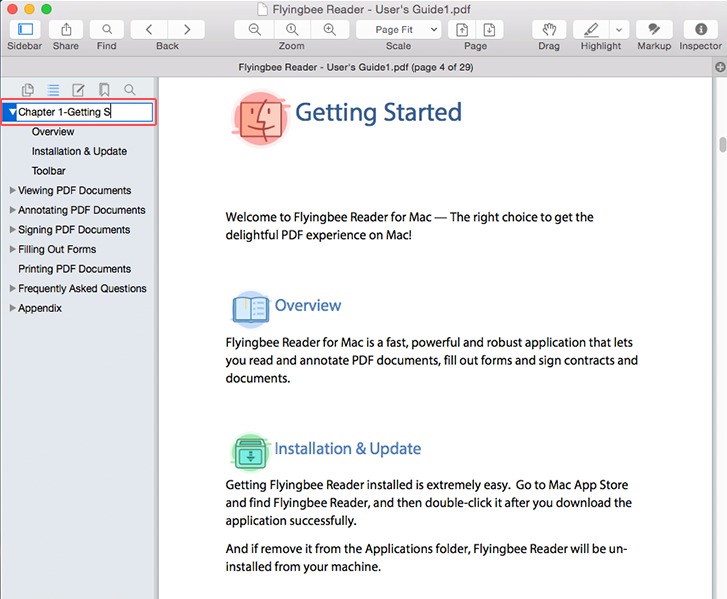Click the Finder face Getting Started icon
This screenshot has width=727, height=599.
pos(260,119)
